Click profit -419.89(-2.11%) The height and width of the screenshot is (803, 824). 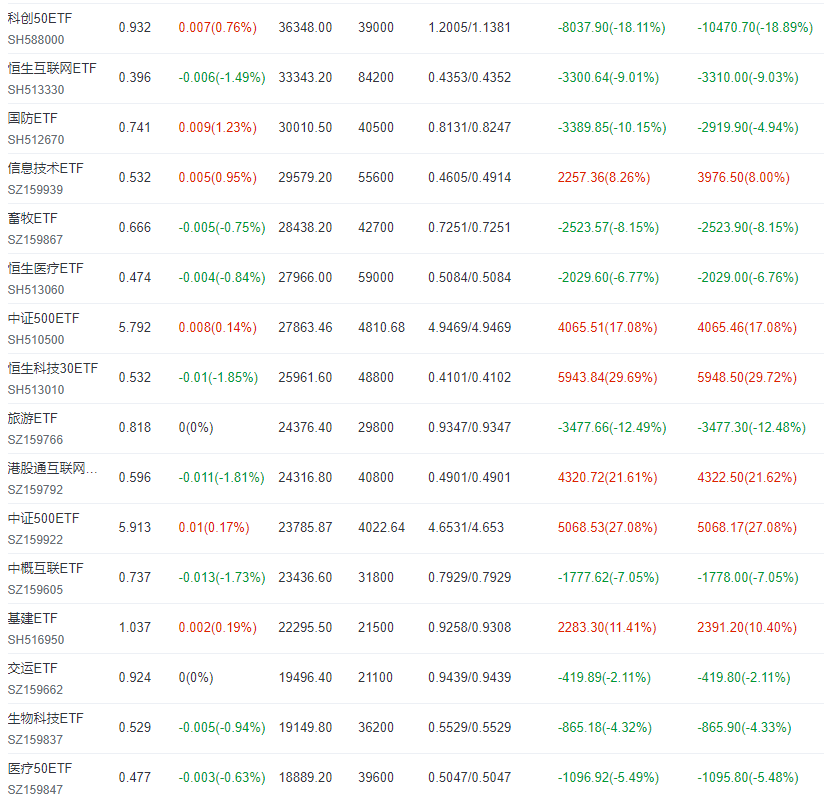(x=604, y=677)
